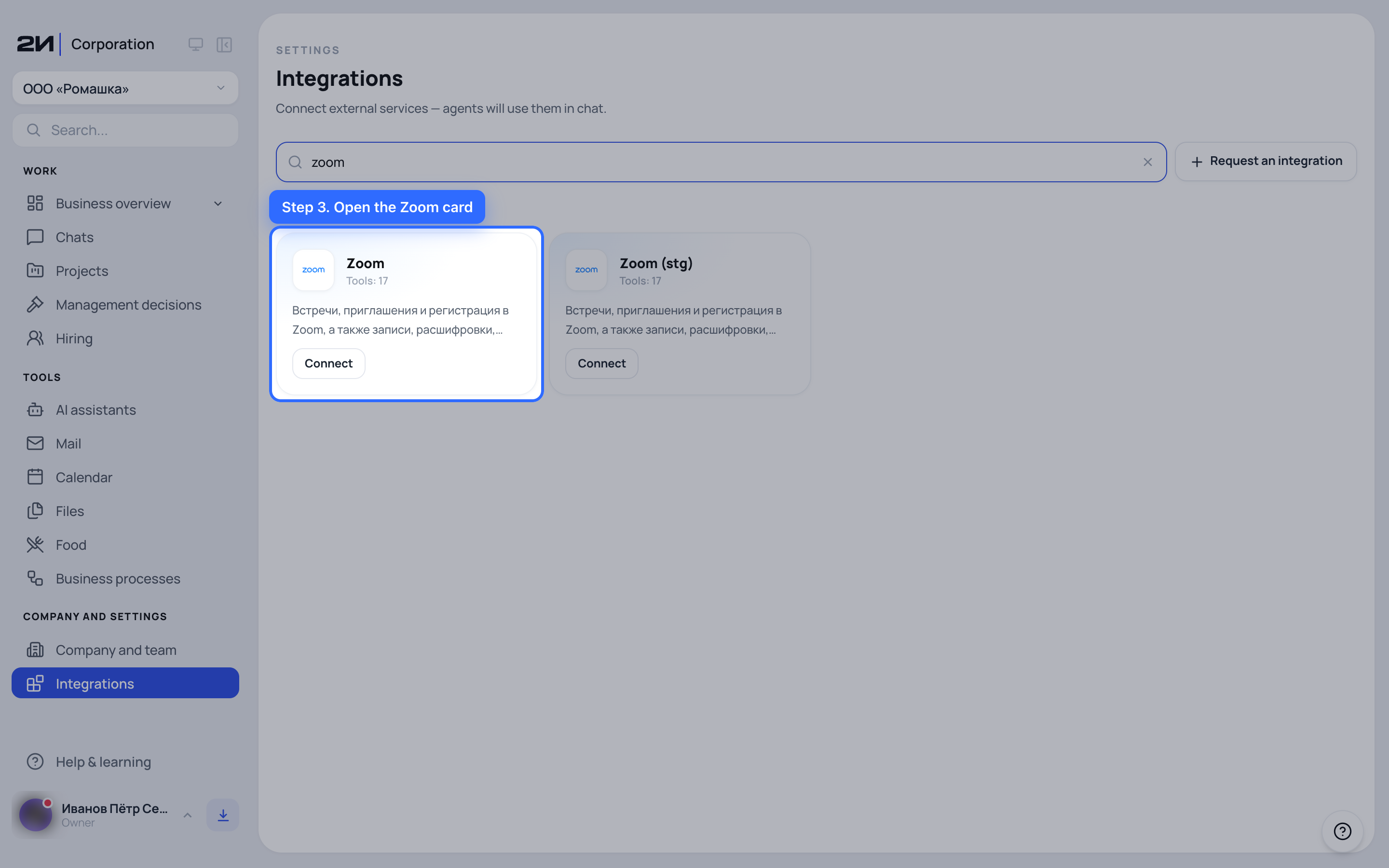Open the Calendar icon
Viewport: 1389px width, 868px height.
coord(35,477)
